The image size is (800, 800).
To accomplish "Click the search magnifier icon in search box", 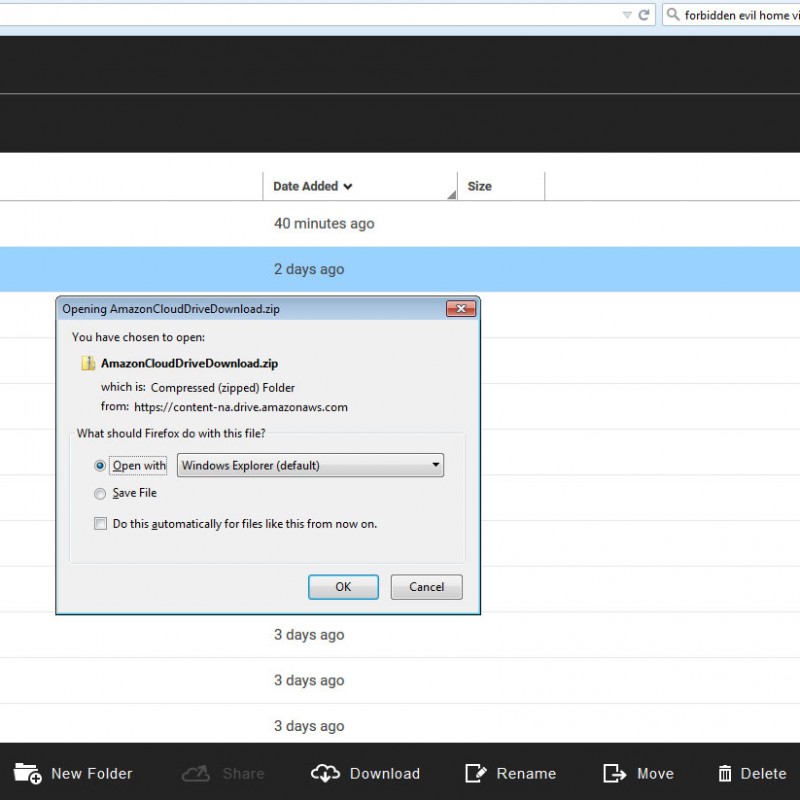I will [x=673, y=15].
